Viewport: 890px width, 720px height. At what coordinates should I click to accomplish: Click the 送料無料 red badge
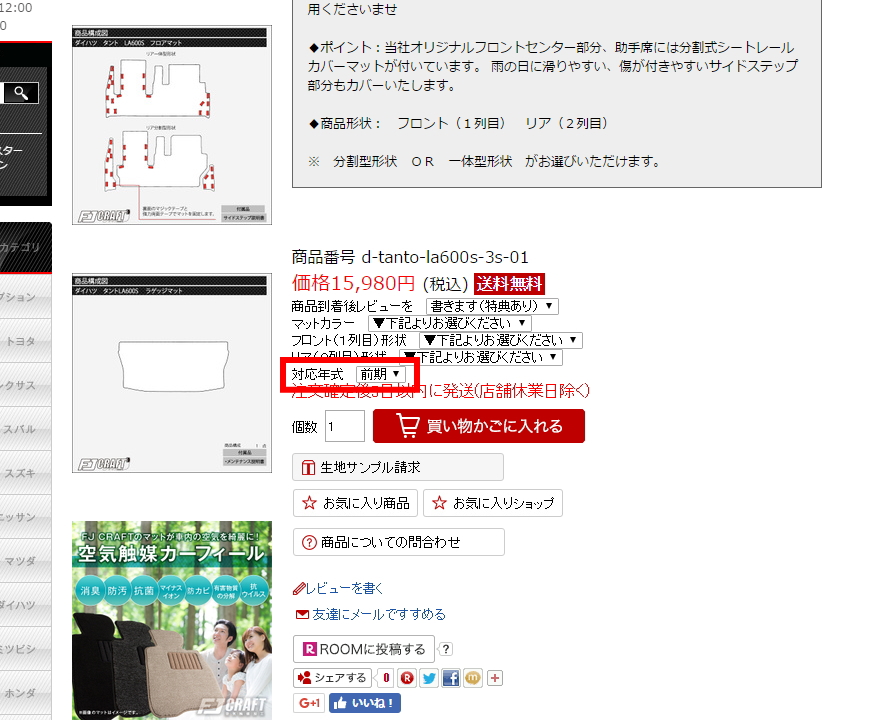point(510,283)
